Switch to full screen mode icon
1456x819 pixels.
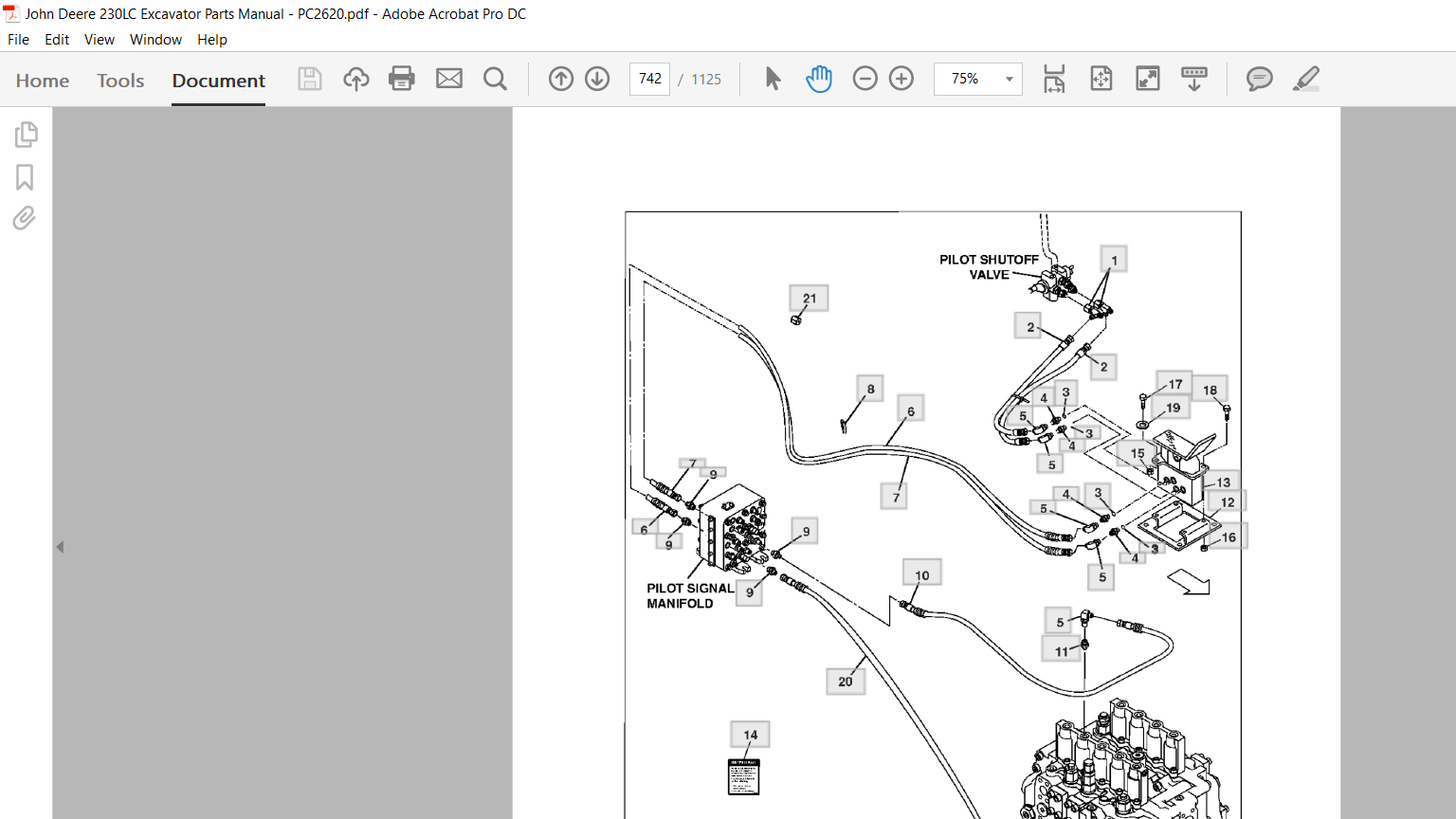click(1148, 79)
